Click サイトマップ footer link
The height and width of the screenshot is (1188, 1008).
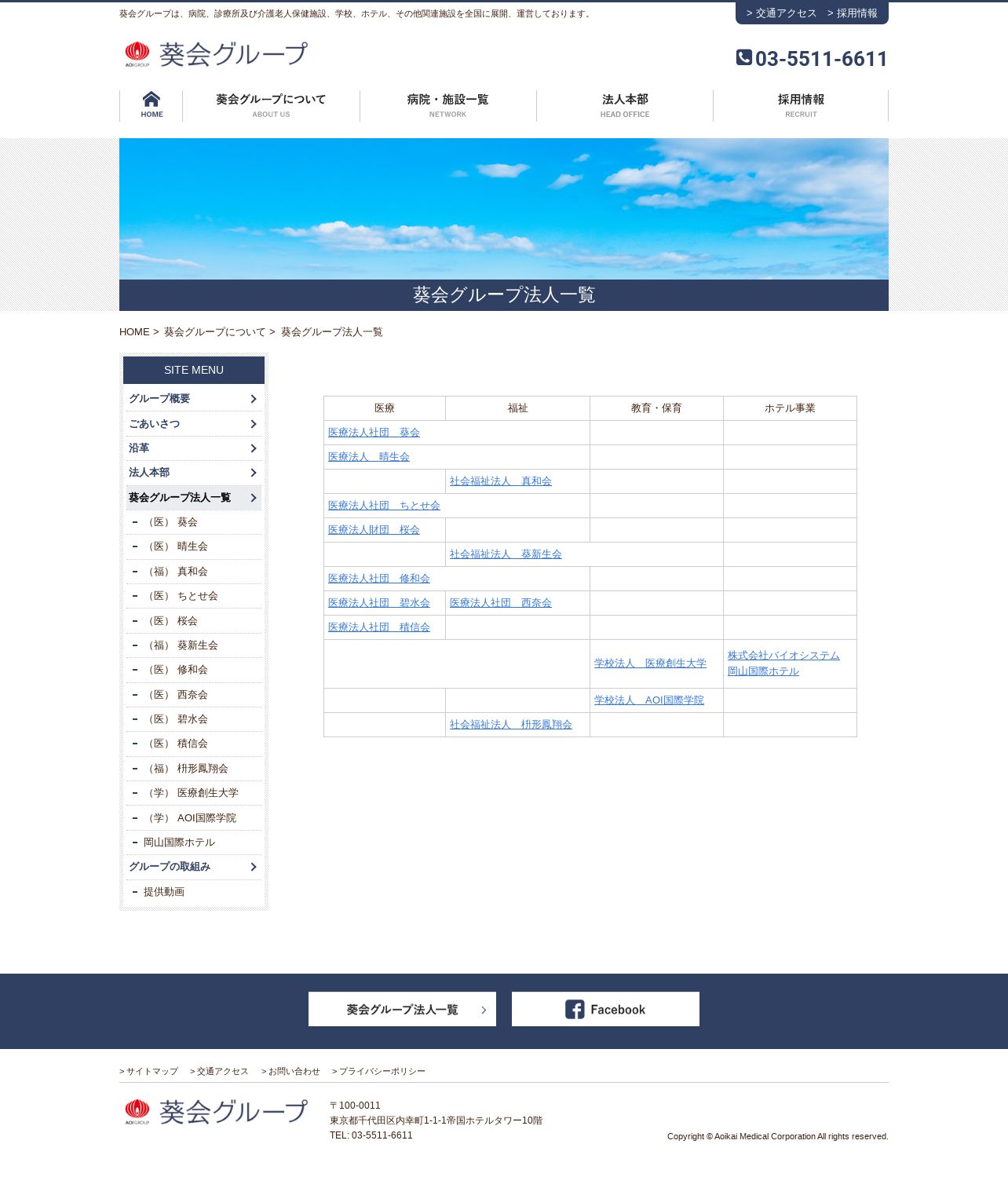tap(149, 1071)
